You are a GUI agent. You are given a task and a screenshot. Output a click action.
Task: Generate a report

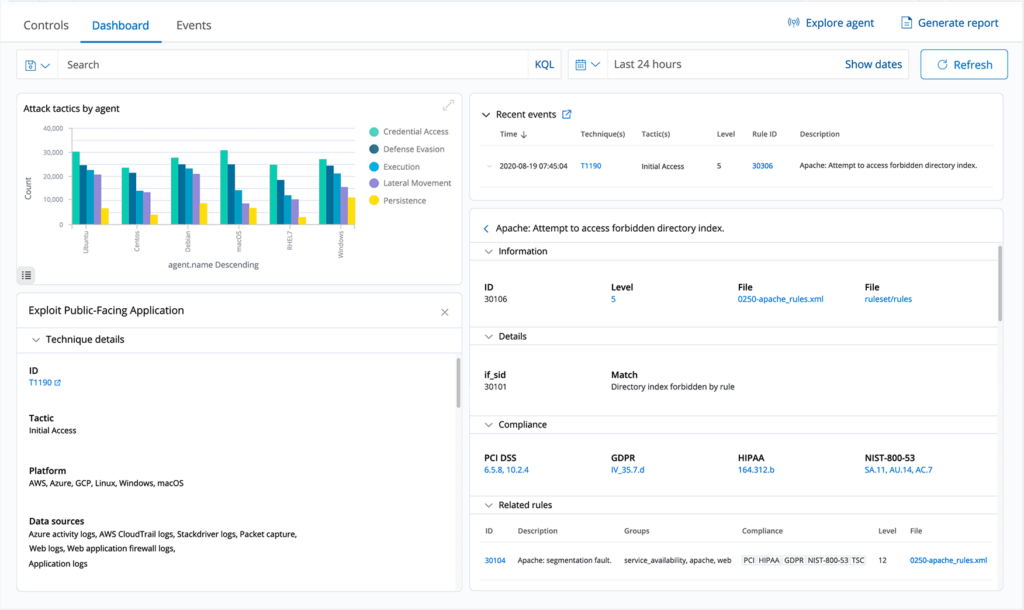tap(950, 23)
